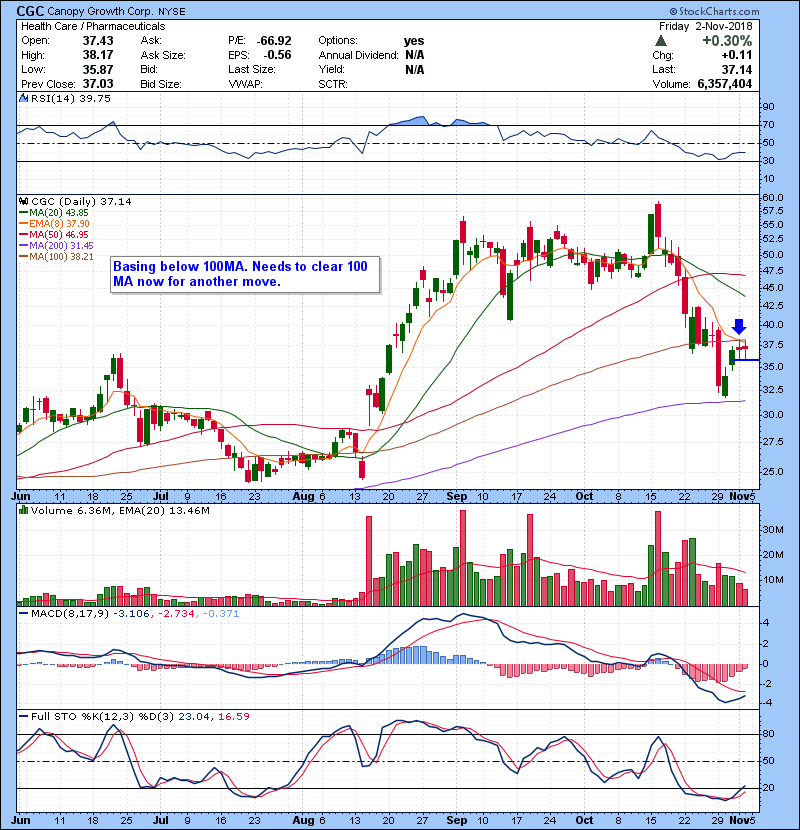The image size is (800, 830).
Task: Click the 60.0 price axis label
Action: [773, 197]
